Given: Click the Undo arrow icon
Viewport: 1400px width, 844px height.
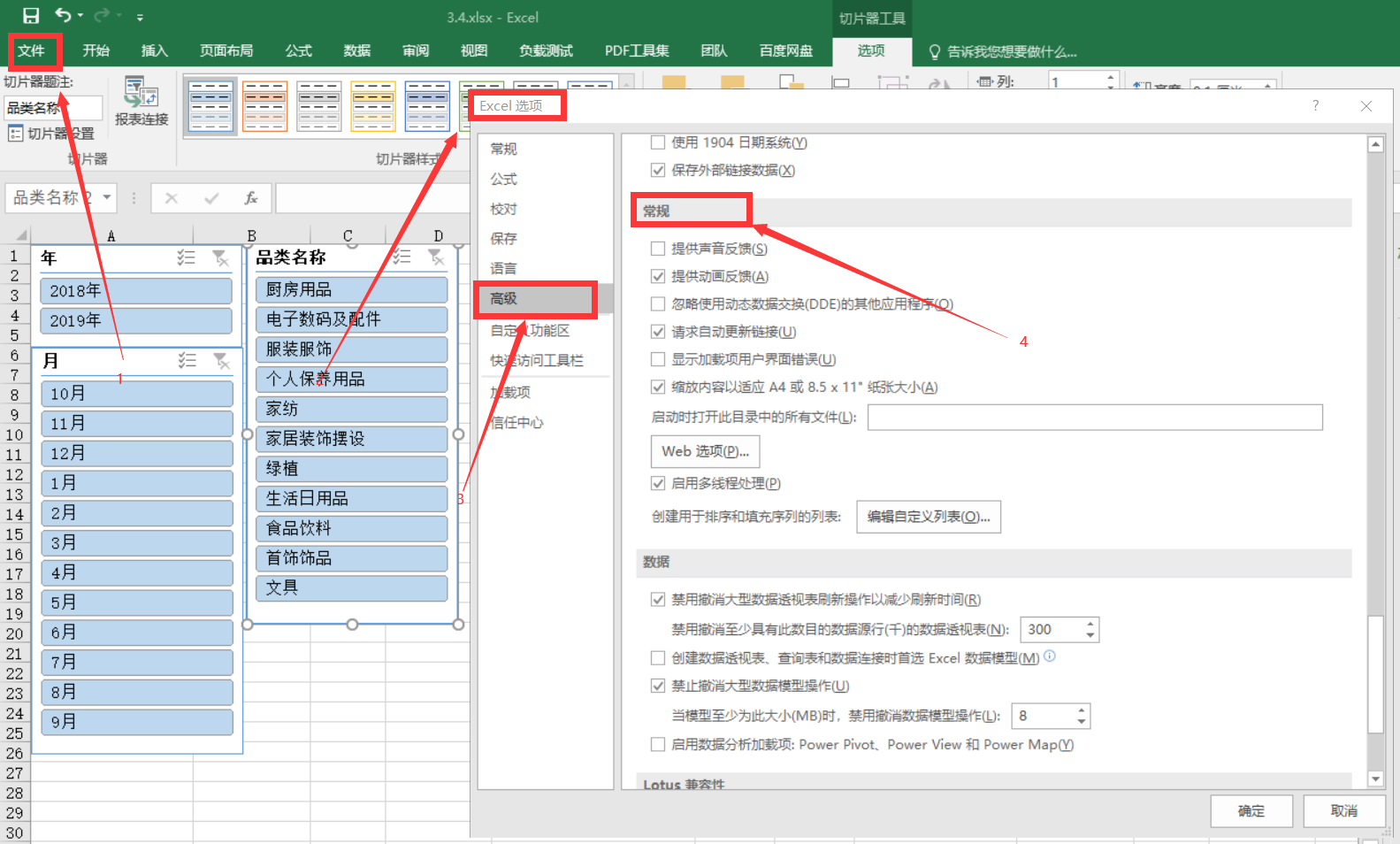Looking at the screenshot, I should point(63,15).
